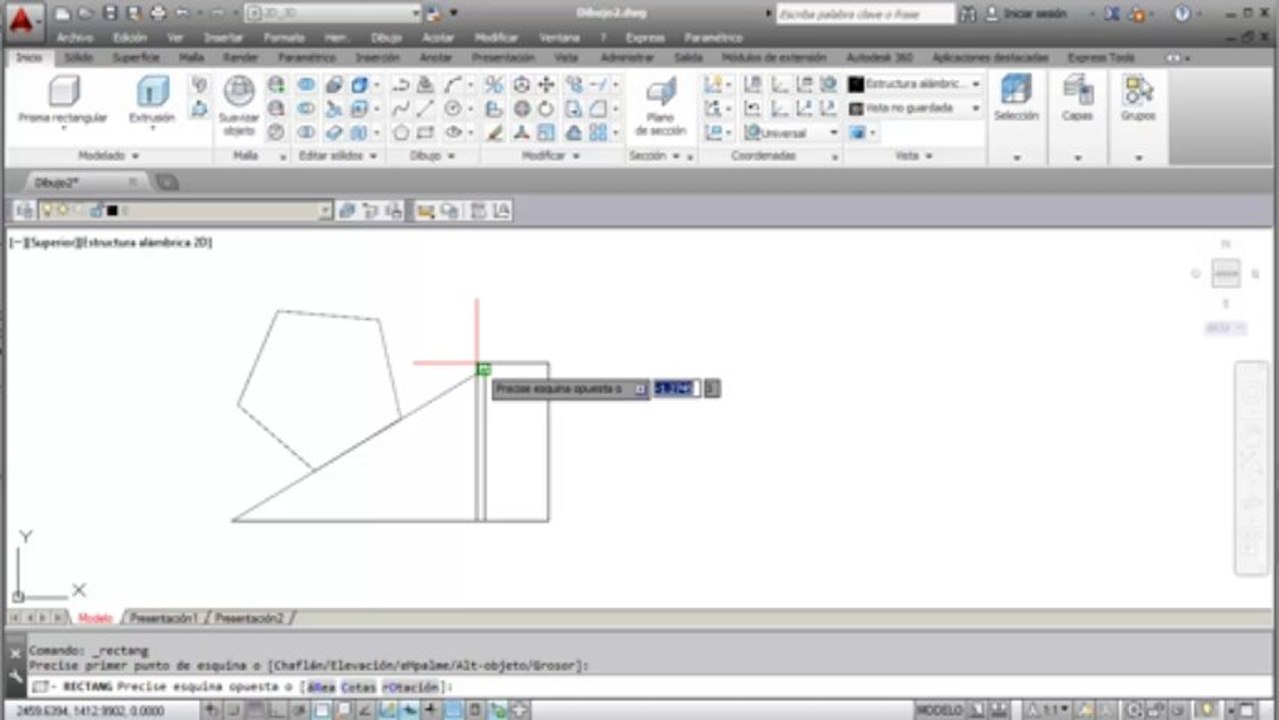Expand the Editar sólidos panel
The width and height of the screenshot is (1279, 720).
[x=339, y=156]
